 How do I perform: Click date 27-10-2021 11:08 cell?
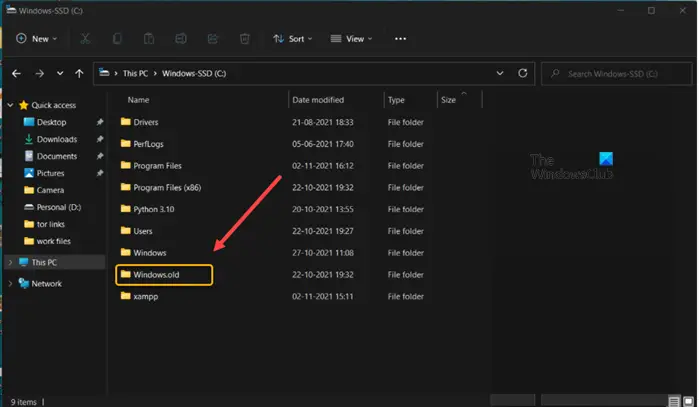[x=322, y=253]
